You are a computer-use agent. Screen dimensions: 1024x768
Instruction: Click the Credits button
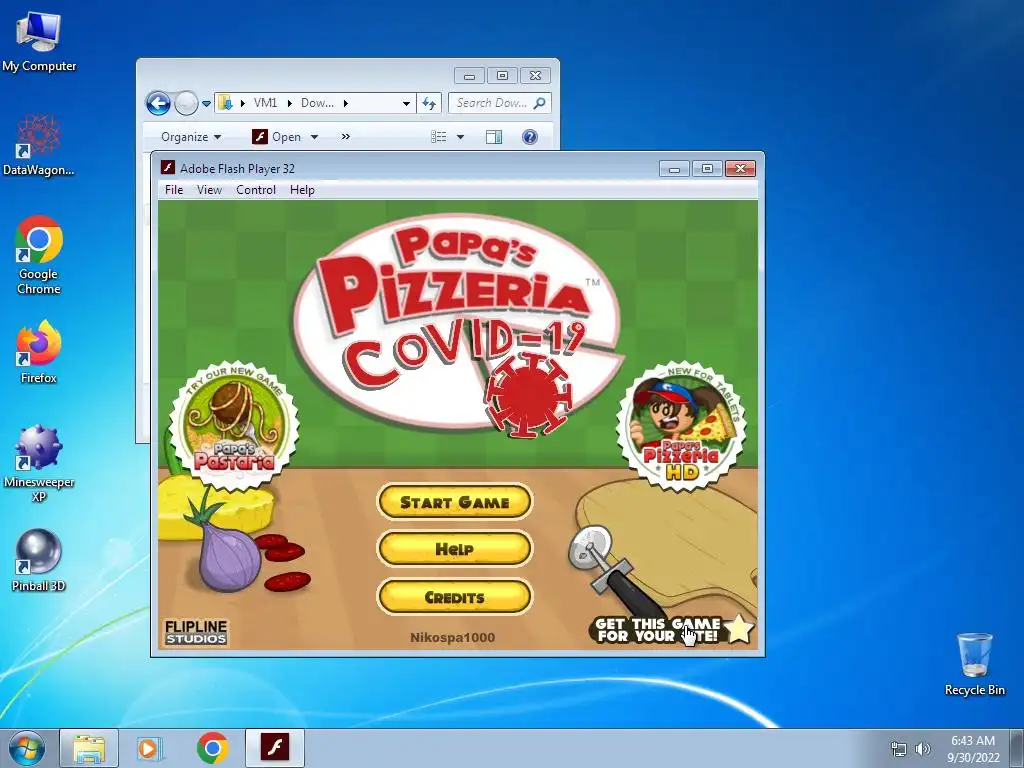[455, 597]
